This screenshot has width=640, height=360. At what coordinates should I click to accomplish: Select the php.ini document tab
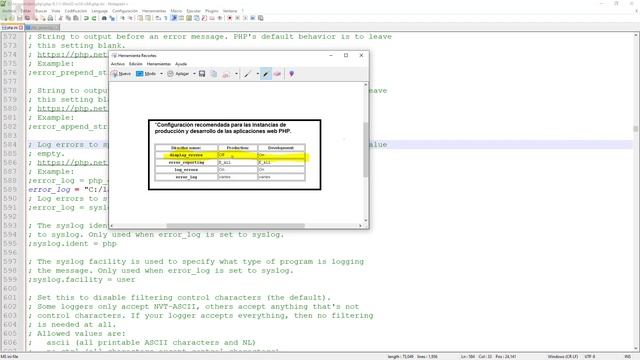(12, 27)
